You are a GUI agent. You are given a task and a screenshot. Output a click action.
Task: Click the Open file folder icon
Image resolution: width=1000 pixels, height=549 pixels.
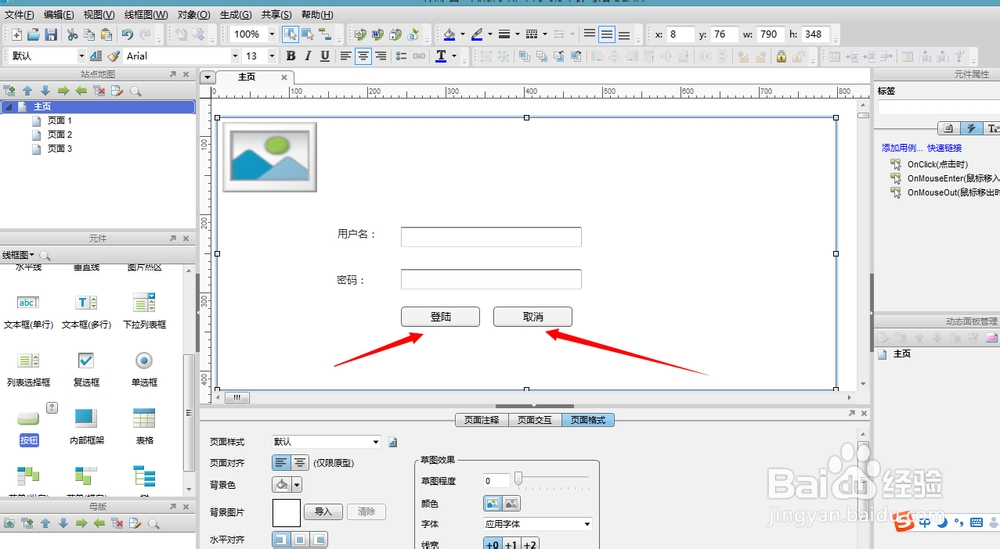pyautogui.click(x=34, y=34)
